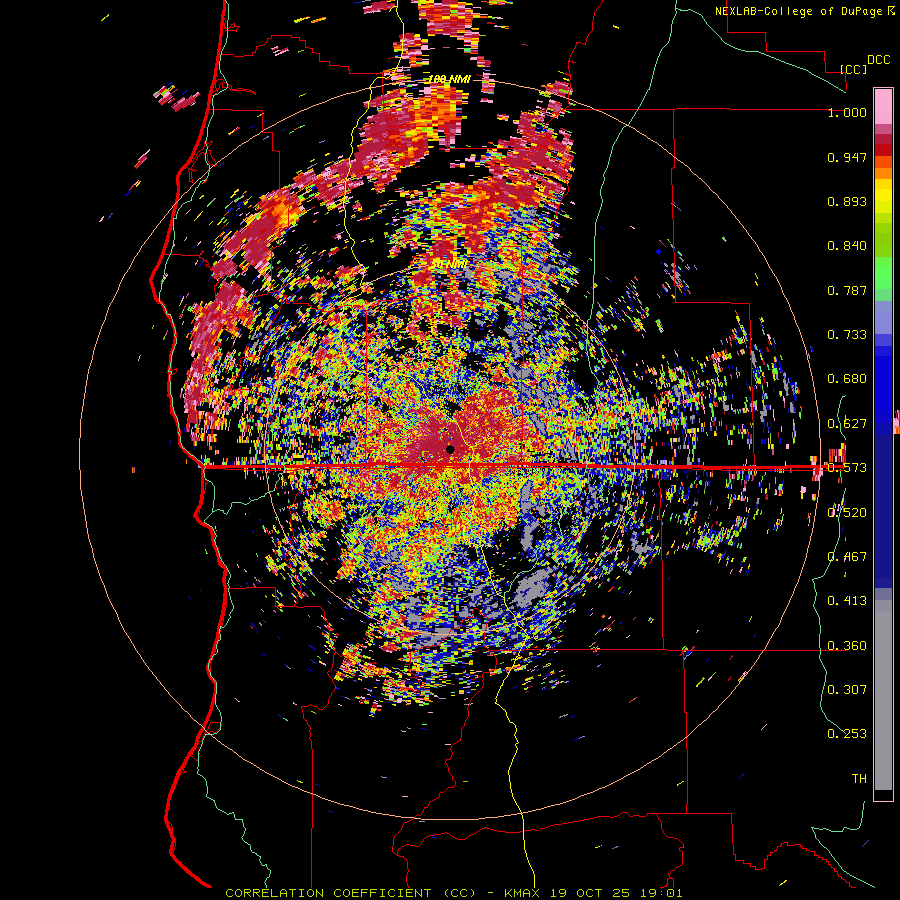Viewport: 900px width, 900px height.
Task: Click the 0.307 color scale value
Action: (847, 689)
